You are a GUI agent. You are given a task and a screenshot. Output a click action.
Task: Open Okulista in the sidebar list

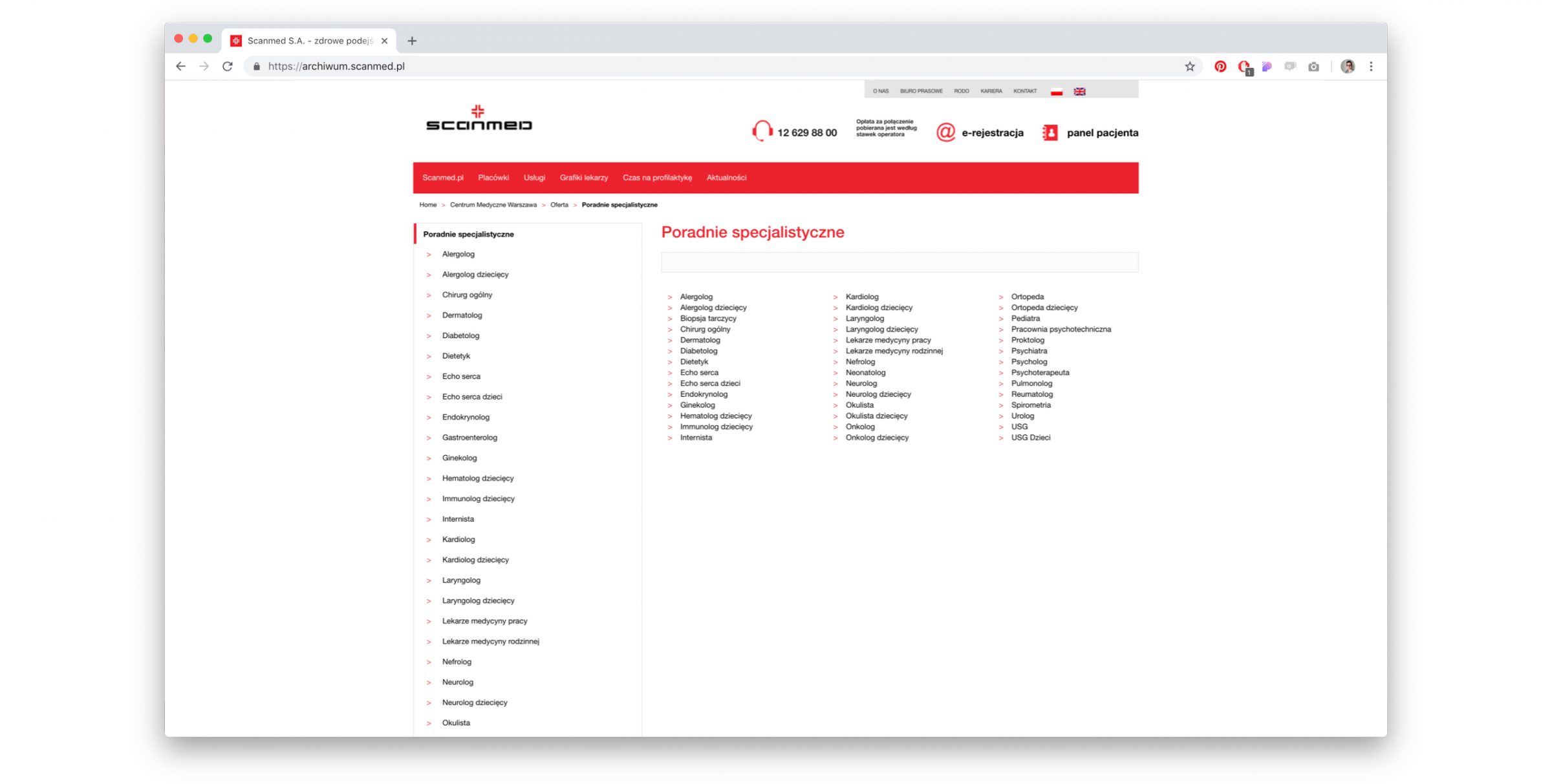[456, 723]
